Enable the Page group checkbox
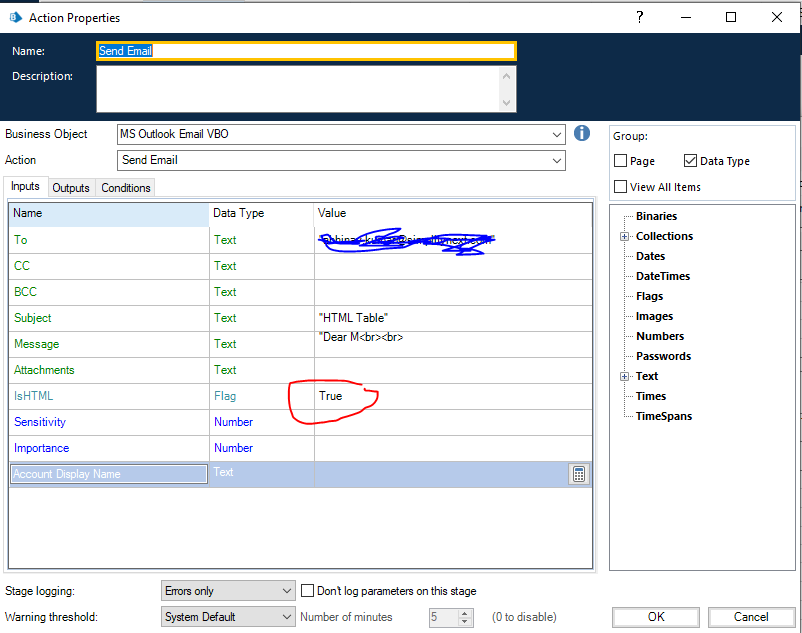The width and height of the screenshot is (802, 633). (620, 161)
